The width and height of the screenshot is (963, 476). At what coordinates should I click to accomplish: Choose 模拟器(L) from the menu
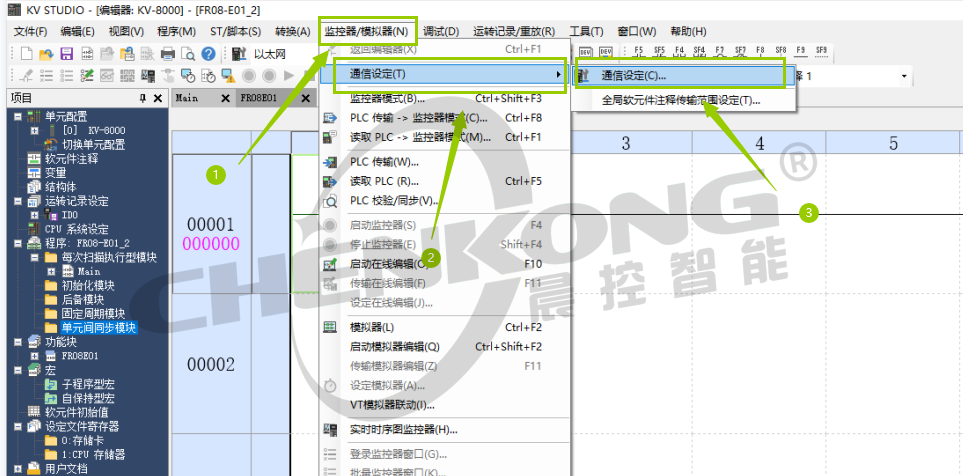tap(371, 327)
